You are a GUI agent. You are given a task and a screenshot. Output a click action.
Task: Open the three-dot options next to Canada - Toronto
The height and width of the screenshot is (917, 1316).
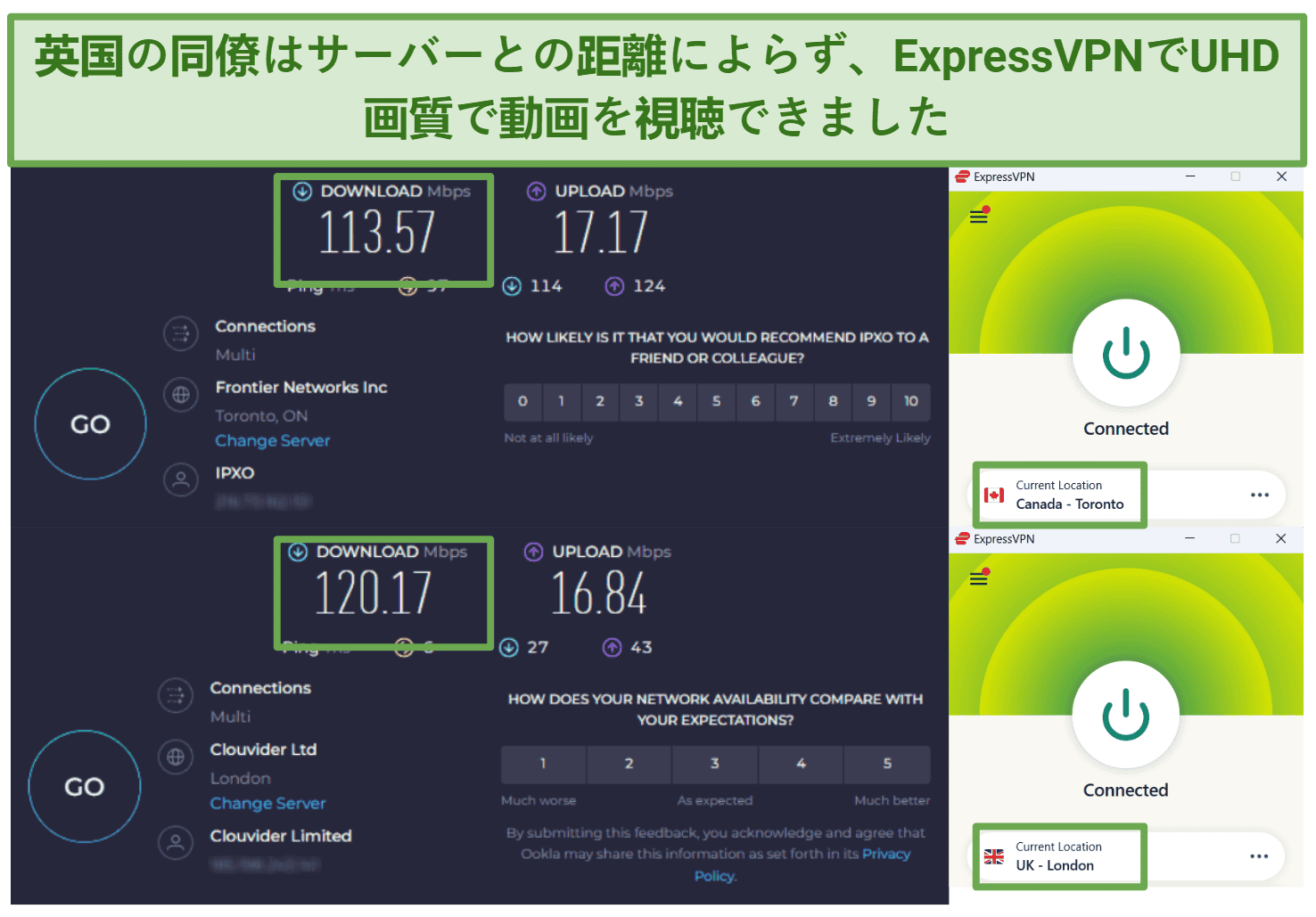click(x=1259, y=495)
